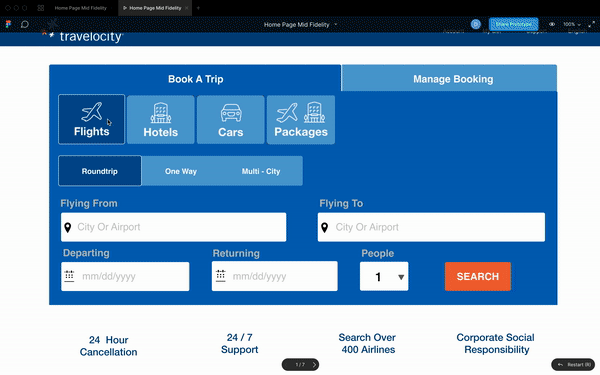Select the active prototype Home Page Mid Fidelity tab
This screenshot has width=600, height=375.
155,8
